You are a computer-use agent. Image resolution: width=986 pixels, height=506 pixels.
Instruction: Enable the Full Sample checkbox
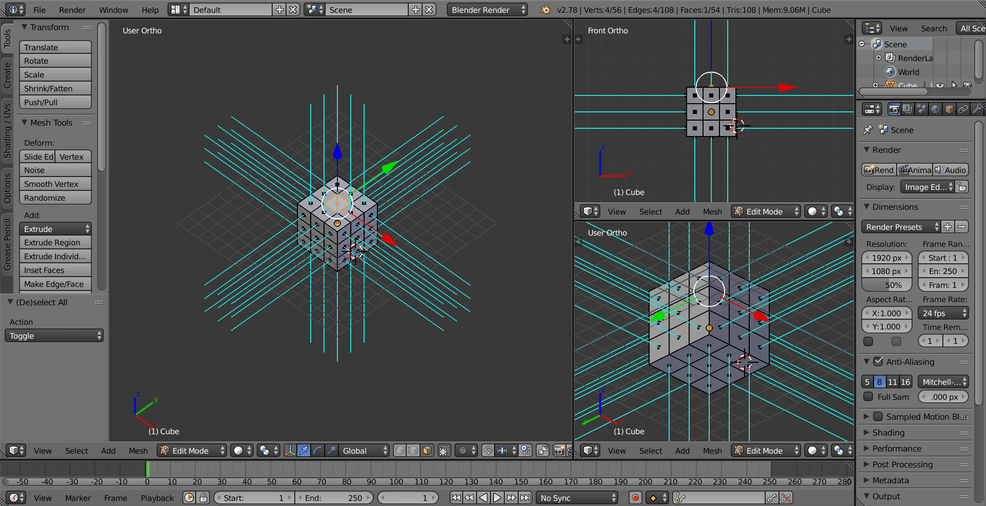click(868, 397)
